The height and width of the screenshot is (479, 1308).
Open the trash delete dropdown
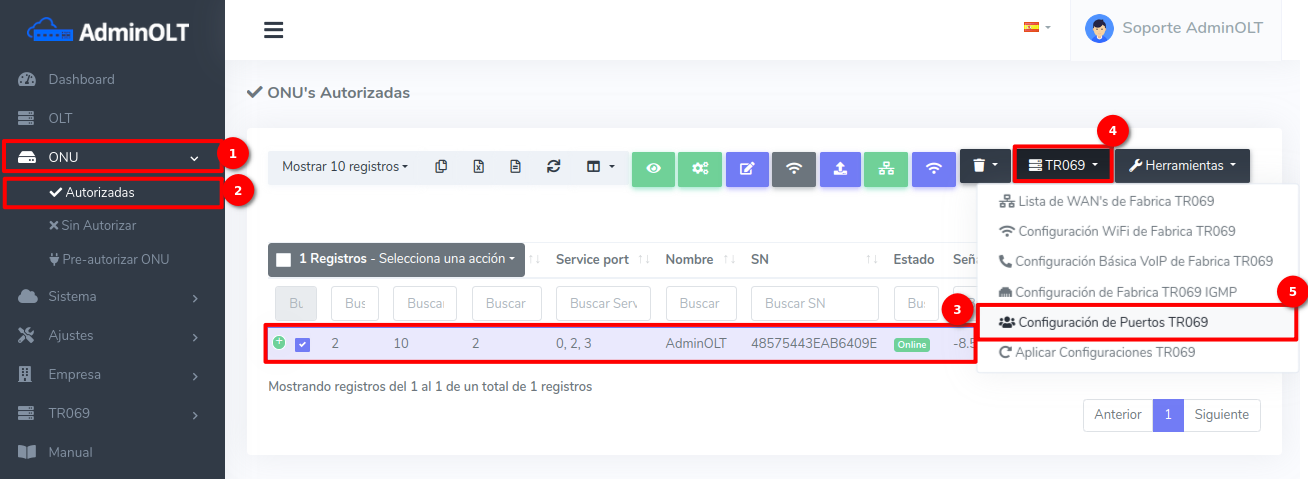(x=985, y=166)
